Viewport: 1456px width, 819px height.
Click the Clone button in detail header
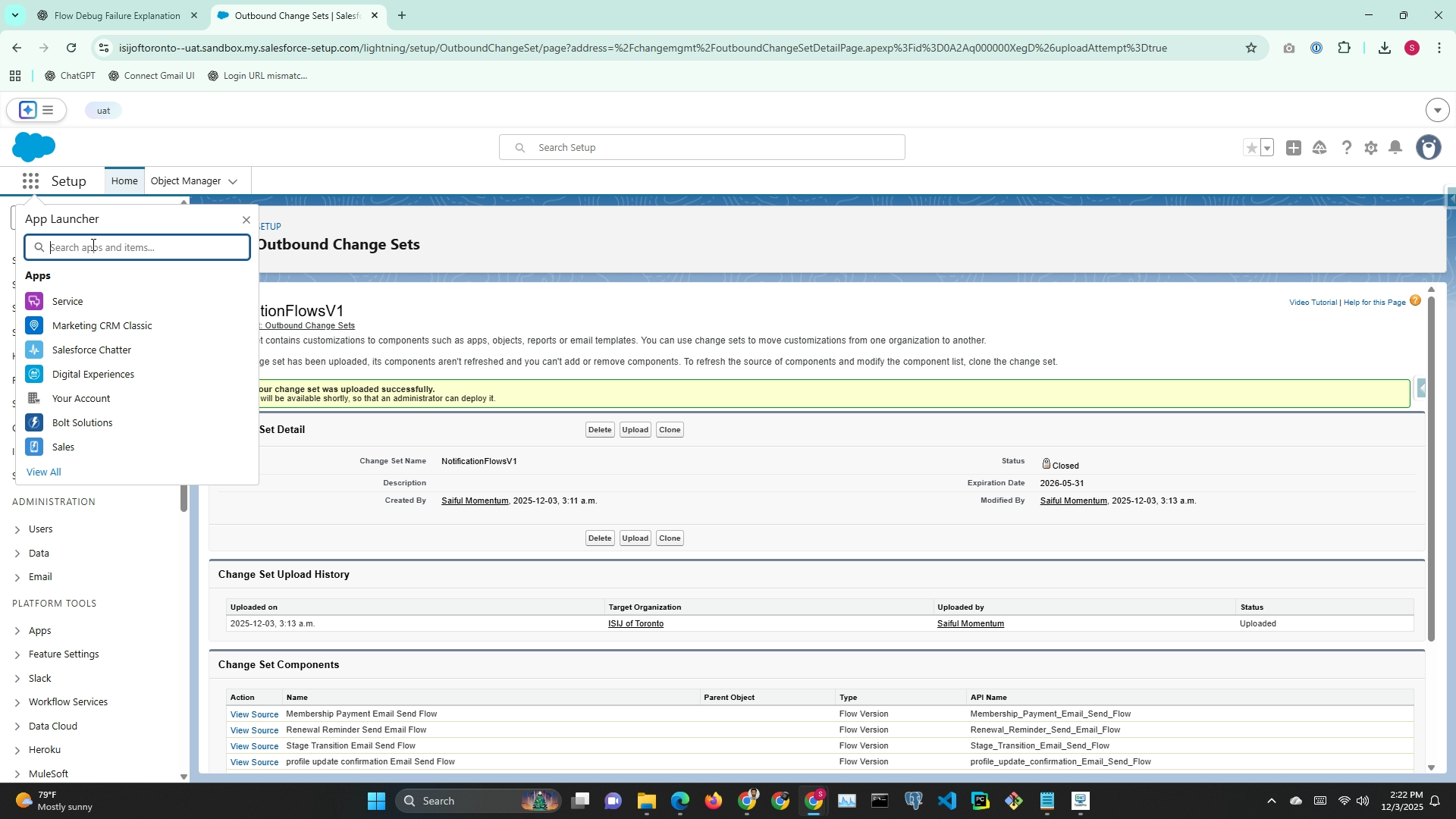pyautogui.click(x=670, y=430)
